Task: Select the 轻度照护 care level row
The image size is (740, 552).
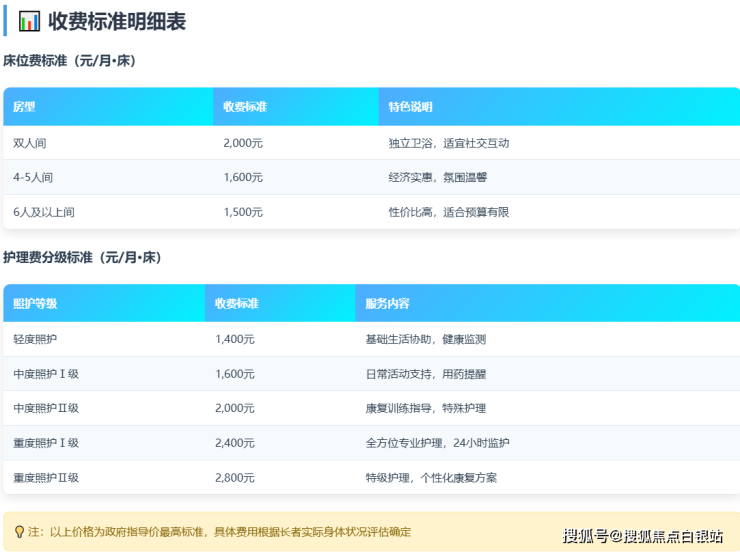Action: click(x=35, y=339)
